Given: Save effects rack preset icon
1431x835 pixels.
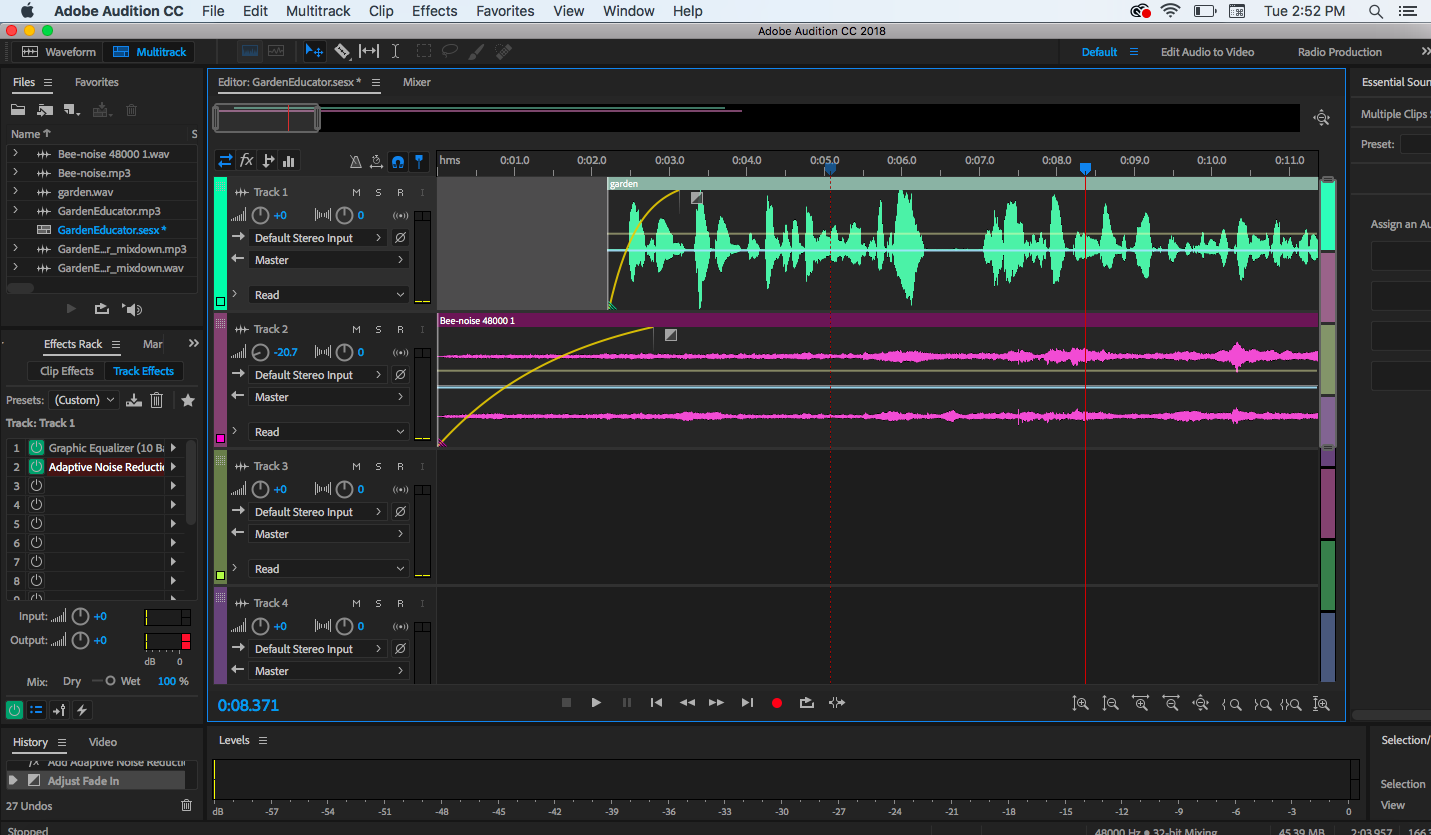Looking at the screenshot, I should (134, 400).
